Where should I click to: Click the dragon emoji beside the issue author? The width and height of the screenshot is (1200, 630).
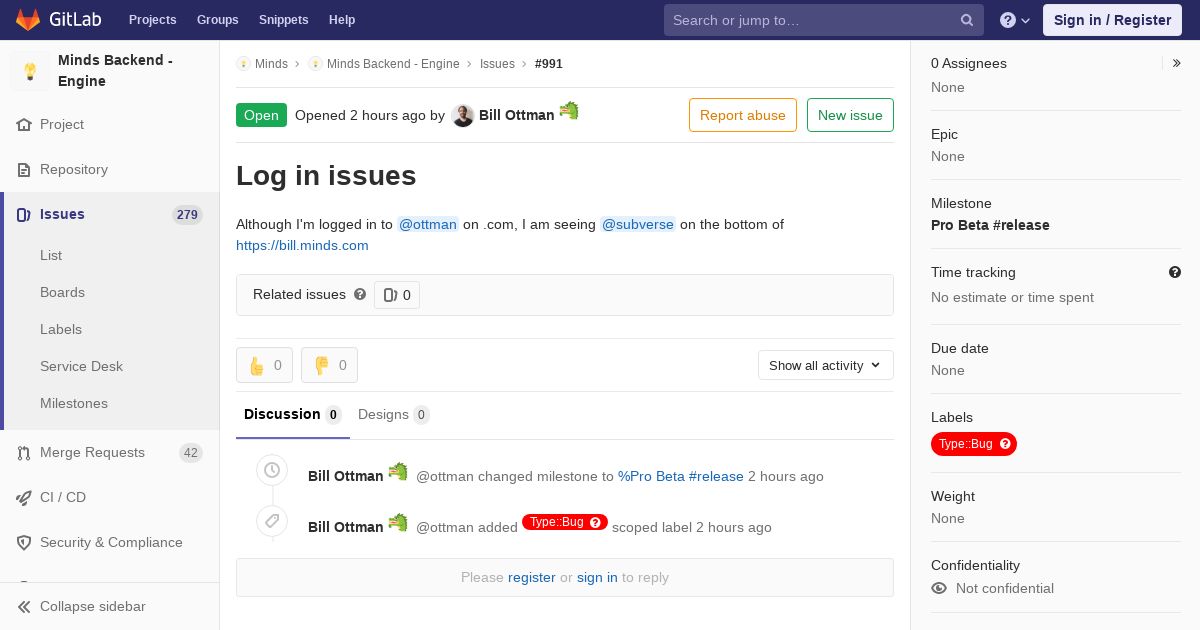(569, 110)
